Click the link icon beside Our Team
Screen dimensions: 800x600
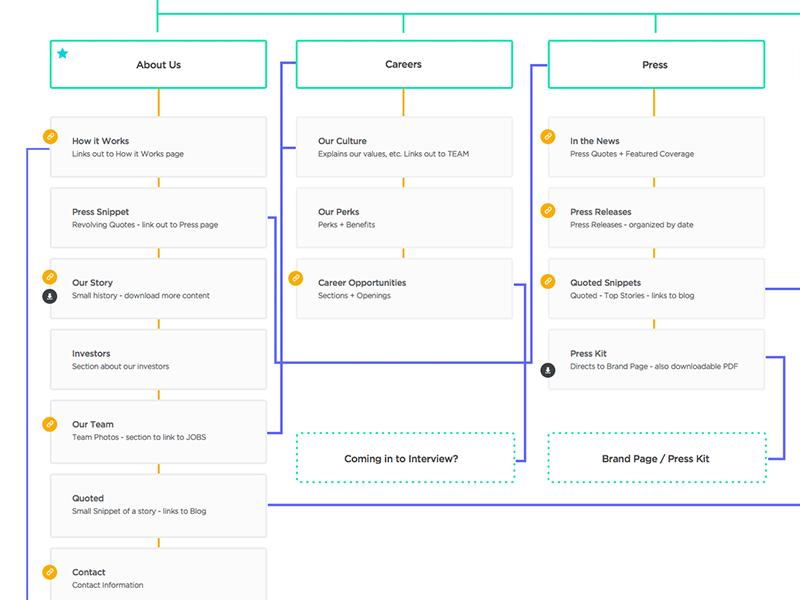click(x=50, y=424)
